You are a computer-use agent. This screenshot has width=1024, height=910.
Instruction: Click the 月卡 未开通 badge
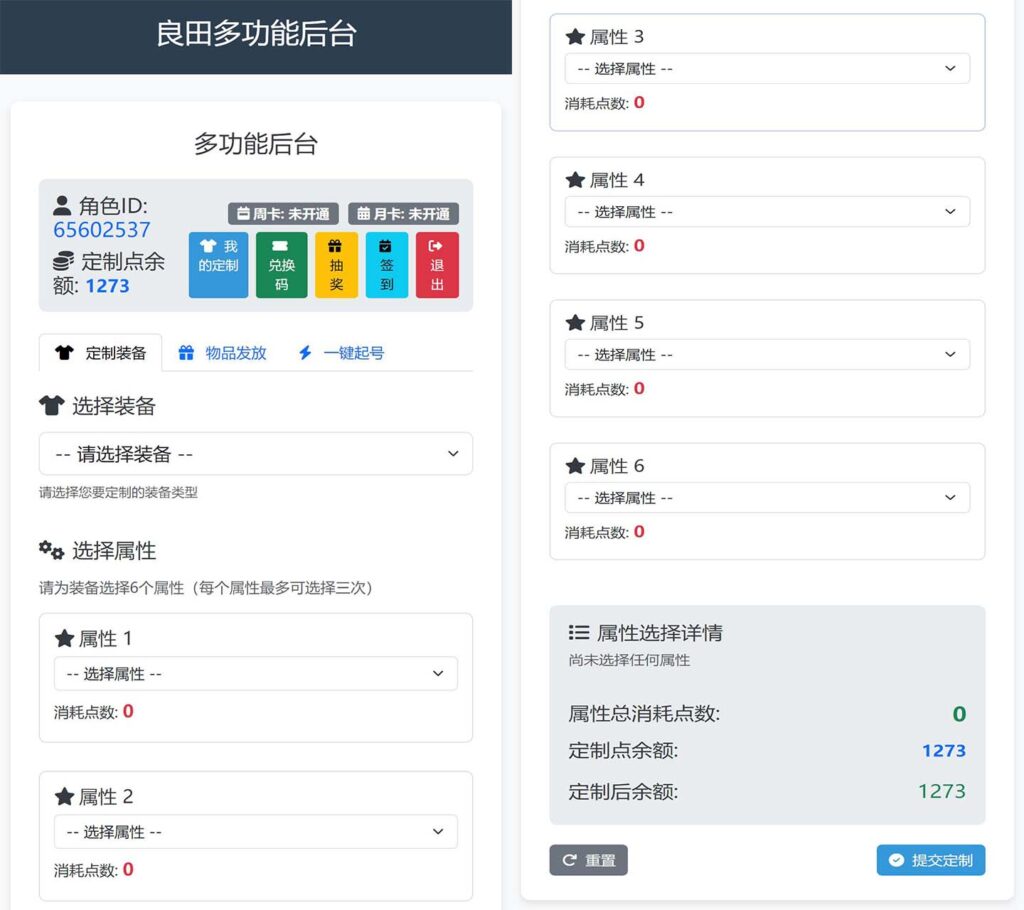403,214
